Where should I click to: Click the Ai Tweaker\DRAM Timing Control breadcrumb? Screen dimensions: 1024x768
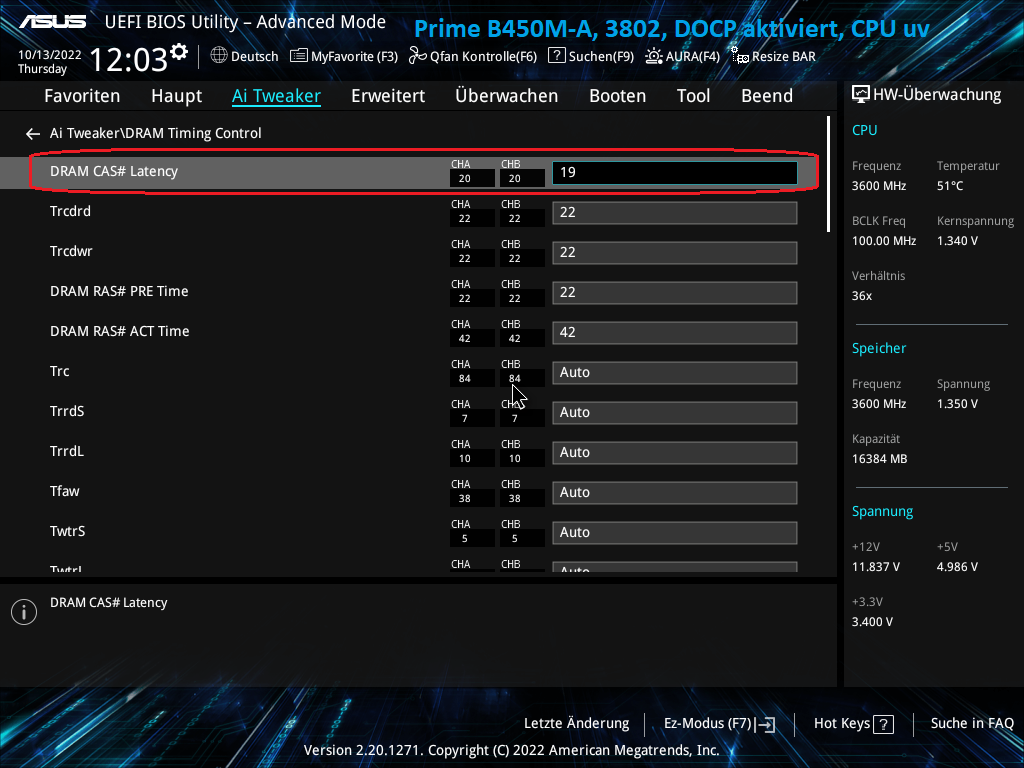(155, 133)
